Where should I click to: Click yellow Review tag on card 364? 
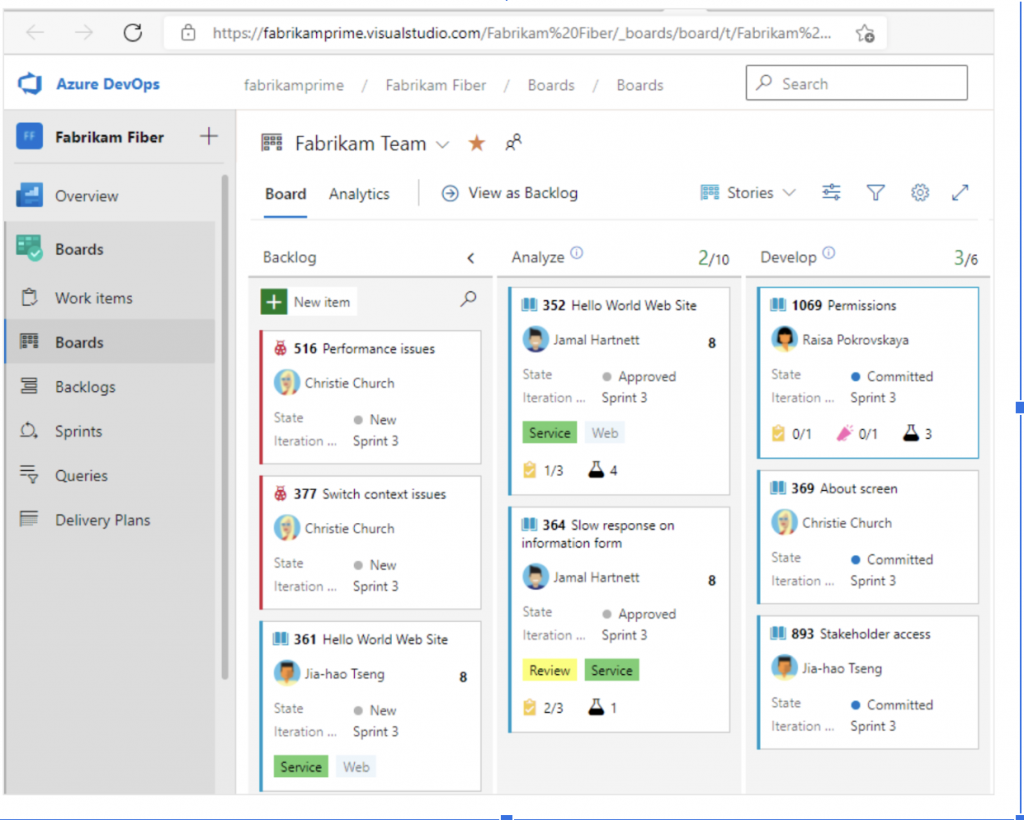pyautogui.click(x=549, y=670)
